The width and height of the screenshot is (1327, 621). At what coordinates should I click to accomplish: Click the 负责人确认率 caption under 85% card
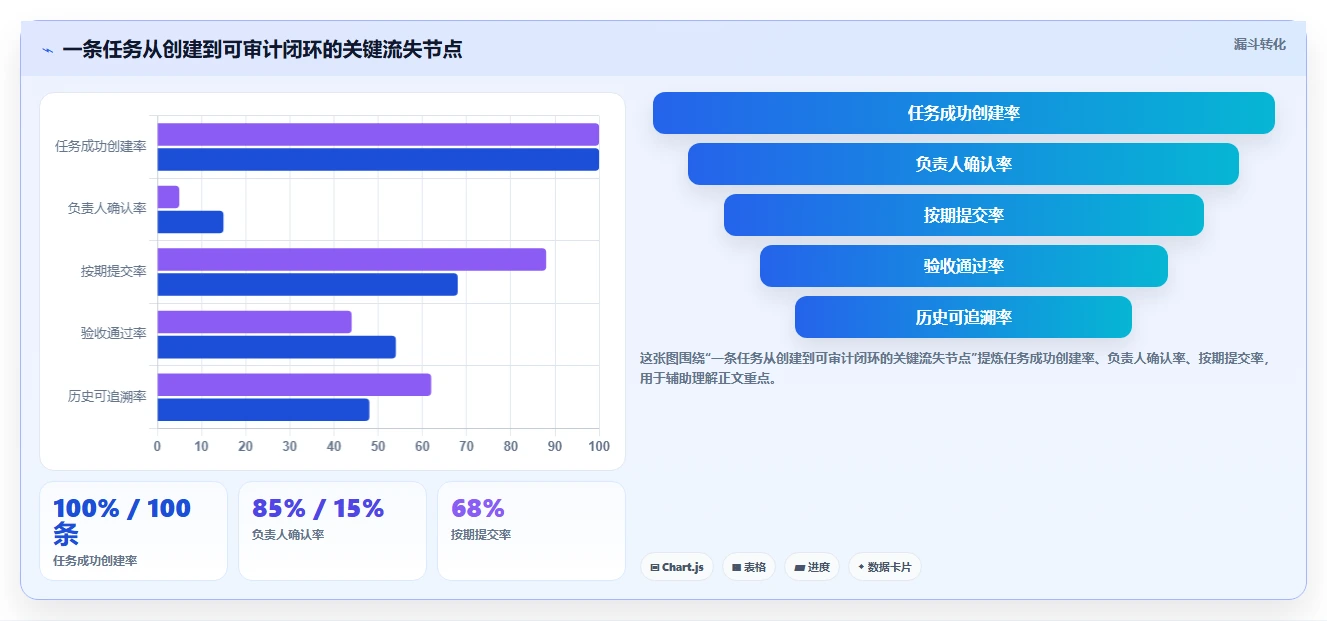click(288, 535)
